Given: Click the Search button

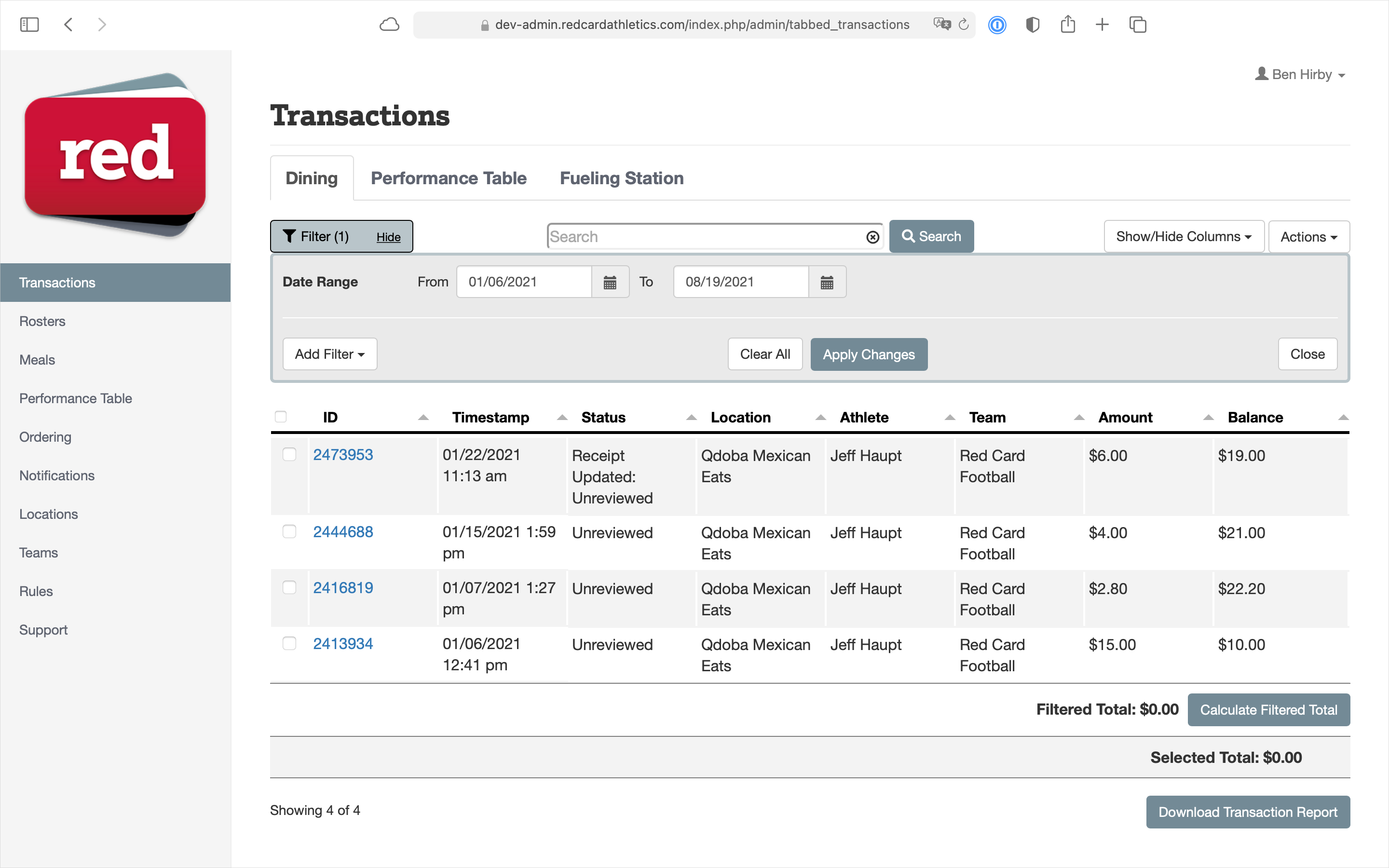Looking at the screenshot, I should [x=932, y=236].
